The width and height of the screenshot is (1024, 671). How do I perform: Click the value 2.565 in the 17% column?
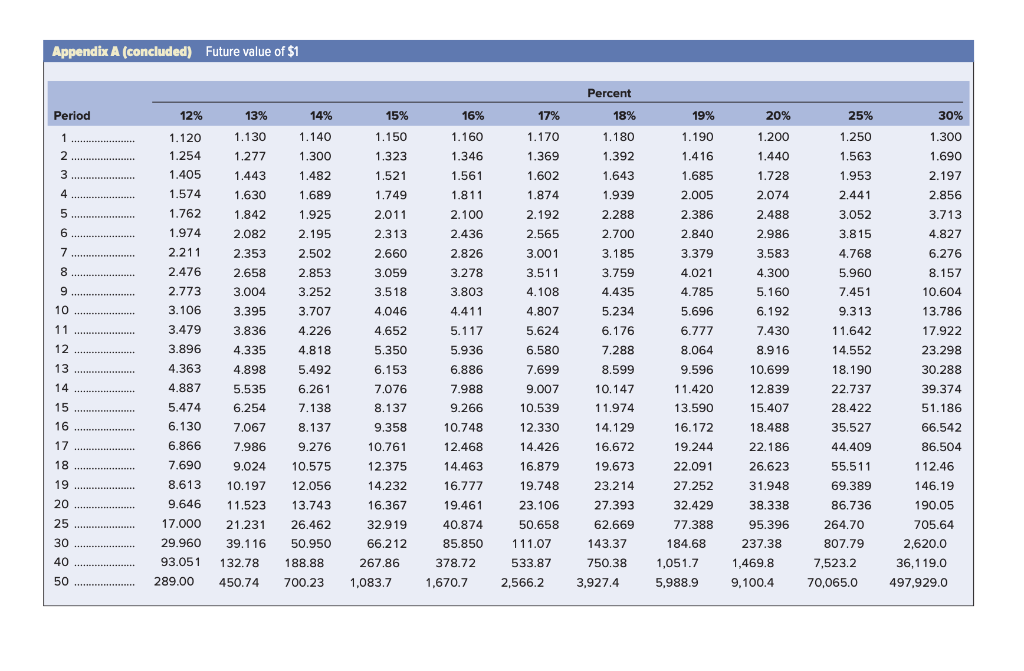pos(543,234)
